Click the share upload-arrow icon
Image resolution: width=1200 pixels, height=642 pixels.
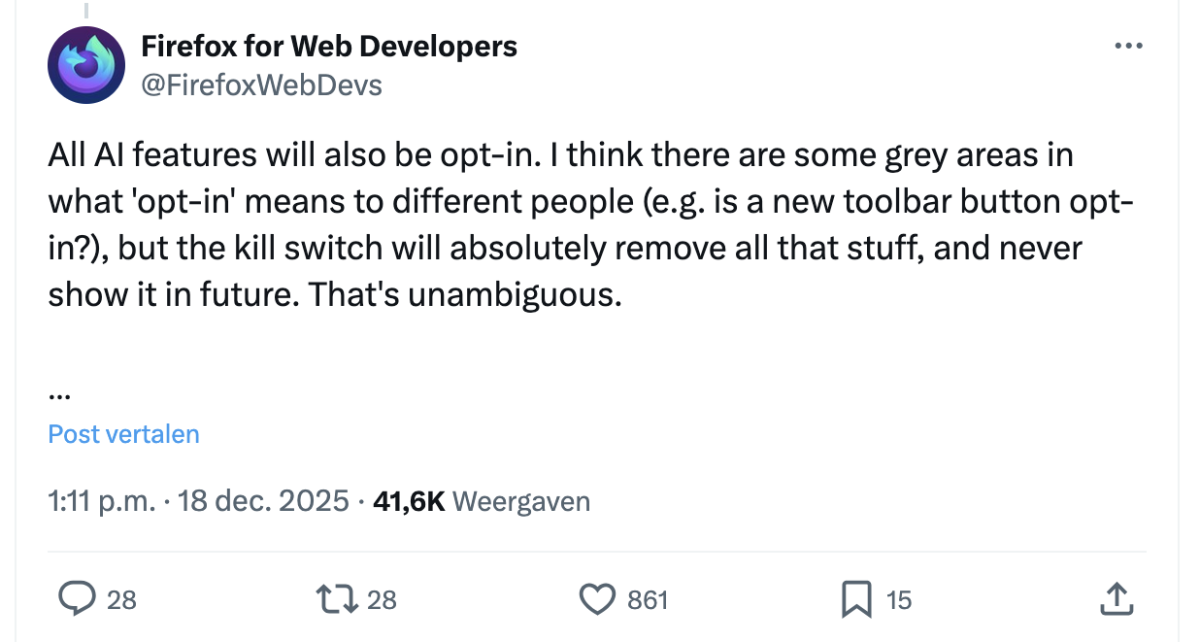[x=1116, y=598]
